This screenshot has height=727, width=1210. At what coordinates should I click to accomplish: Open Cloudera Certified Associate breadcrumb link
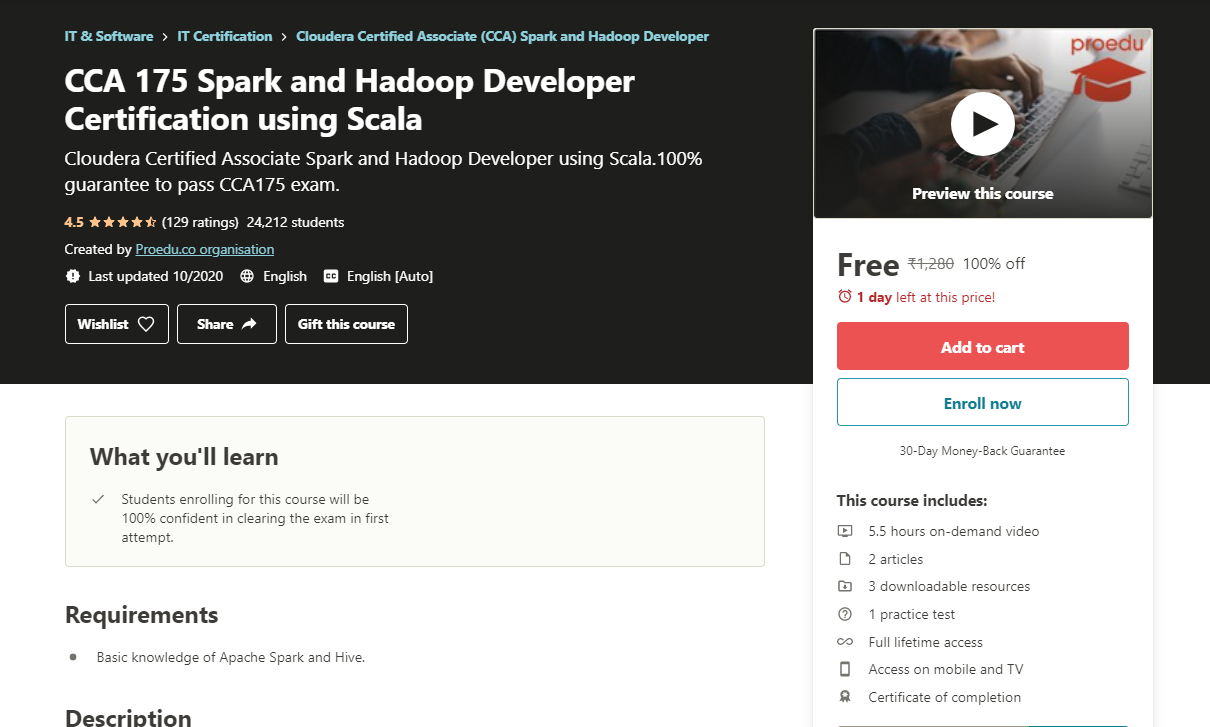click(x=503, y=36)
